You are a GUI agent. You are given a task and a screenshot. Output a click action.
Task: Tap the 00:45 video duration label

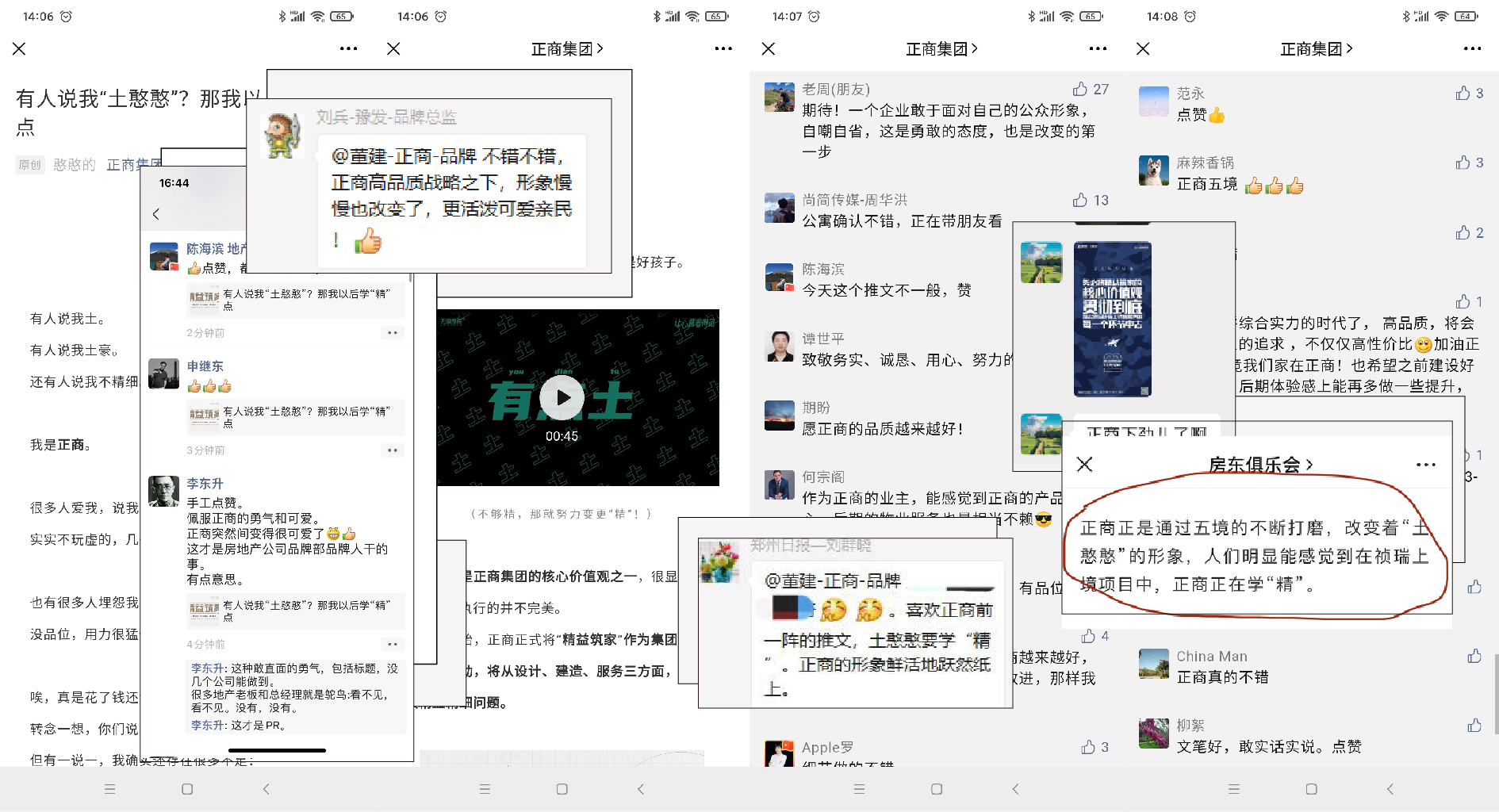click(x=562, y=436)
